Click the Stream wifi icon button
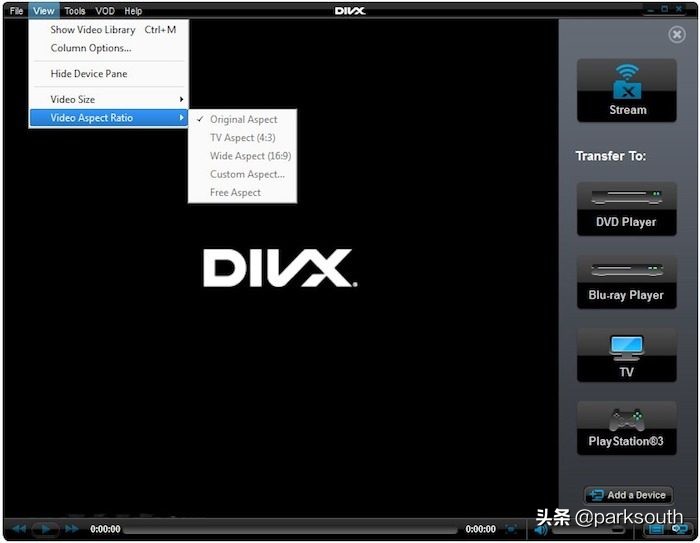The image size is (700, 543). [x=627, y=90]
